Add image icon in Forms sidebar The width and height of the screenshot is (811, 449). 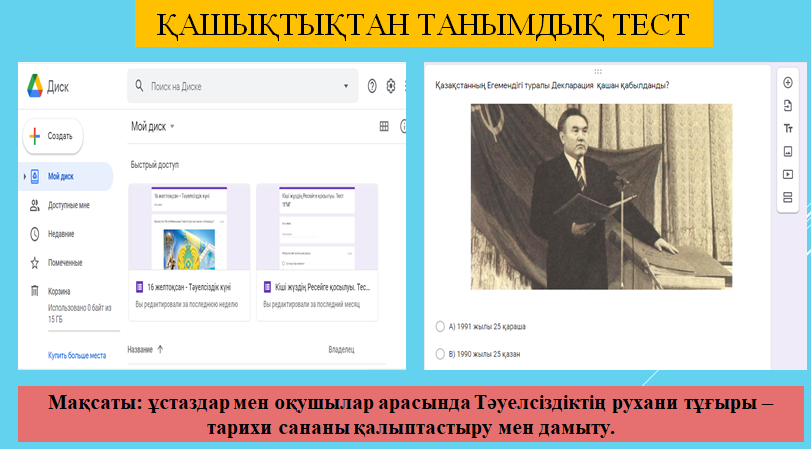pyautogui.click(x=788, y=151)
